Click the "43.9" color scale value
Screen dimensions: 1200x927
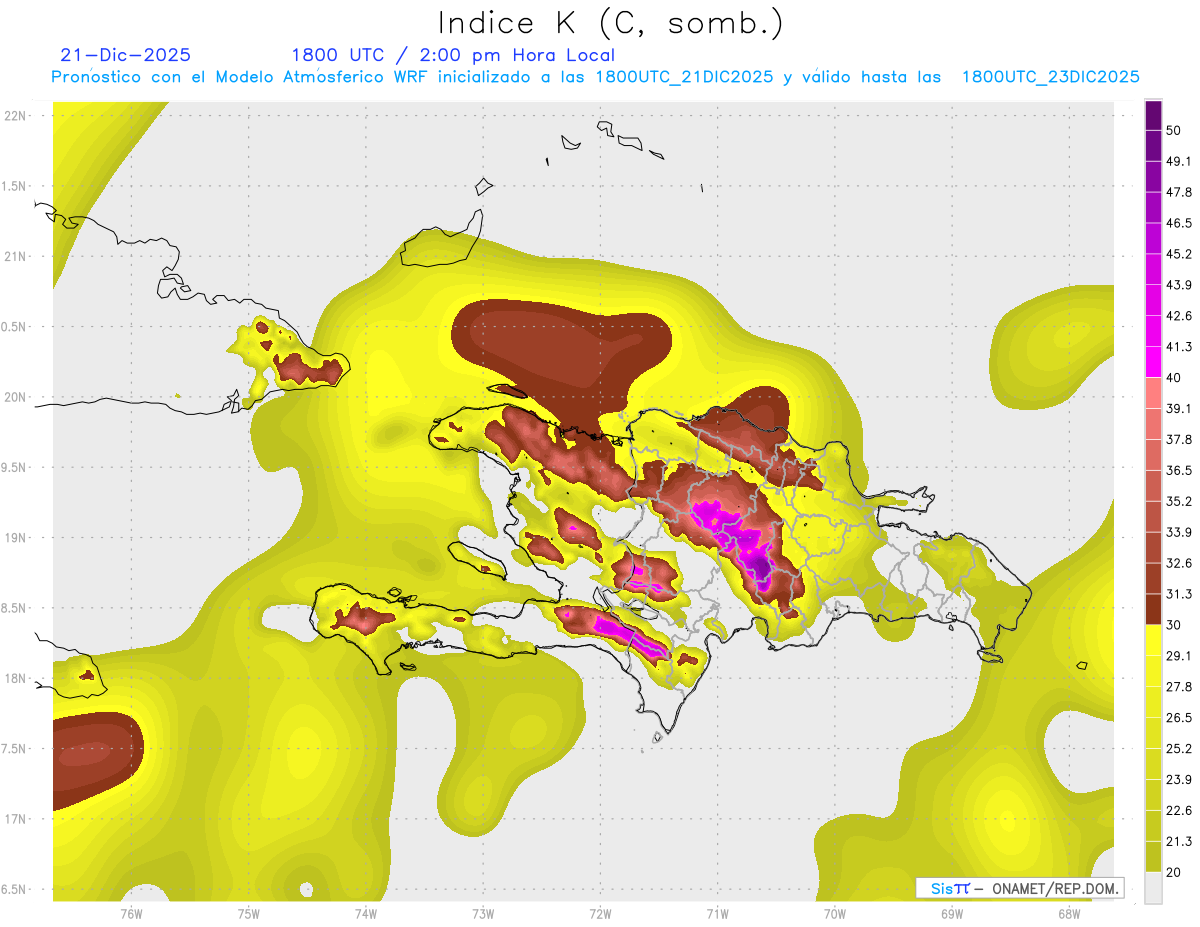coord(1178,285)
